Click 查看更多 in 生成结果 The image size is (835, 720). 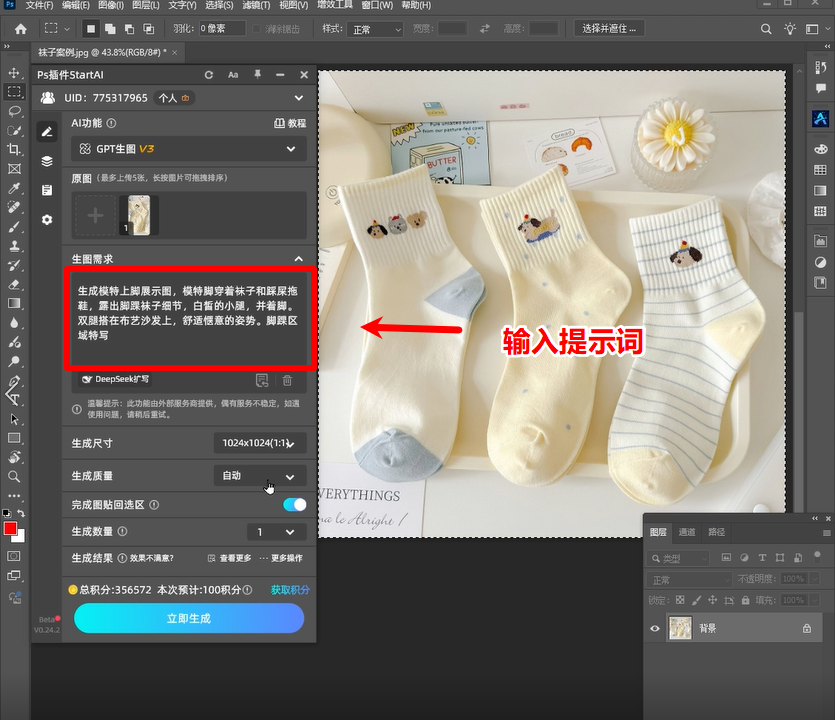pos(230,558)
